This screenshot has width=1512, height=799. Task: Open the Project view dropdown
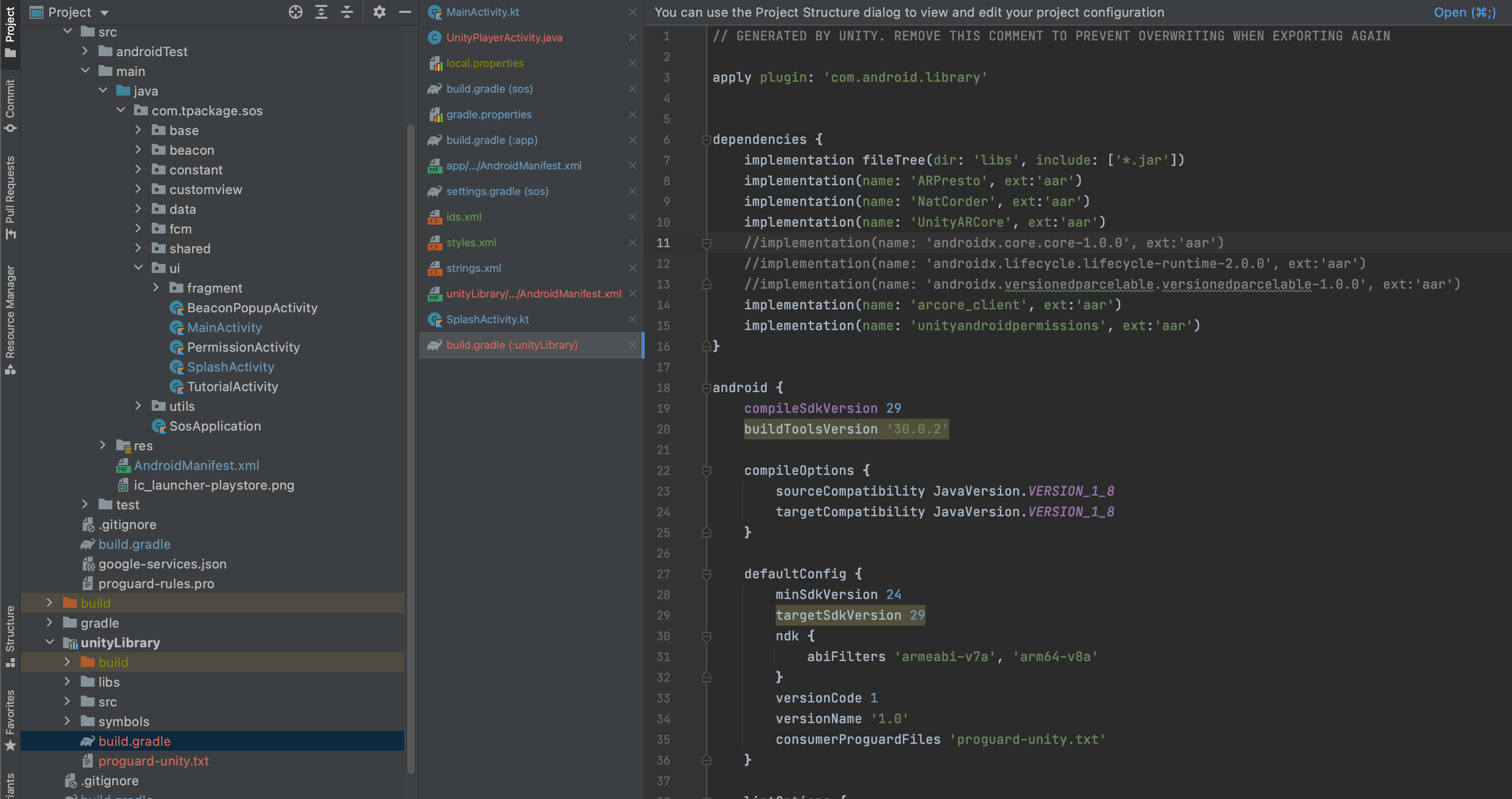tap(104, 12)
